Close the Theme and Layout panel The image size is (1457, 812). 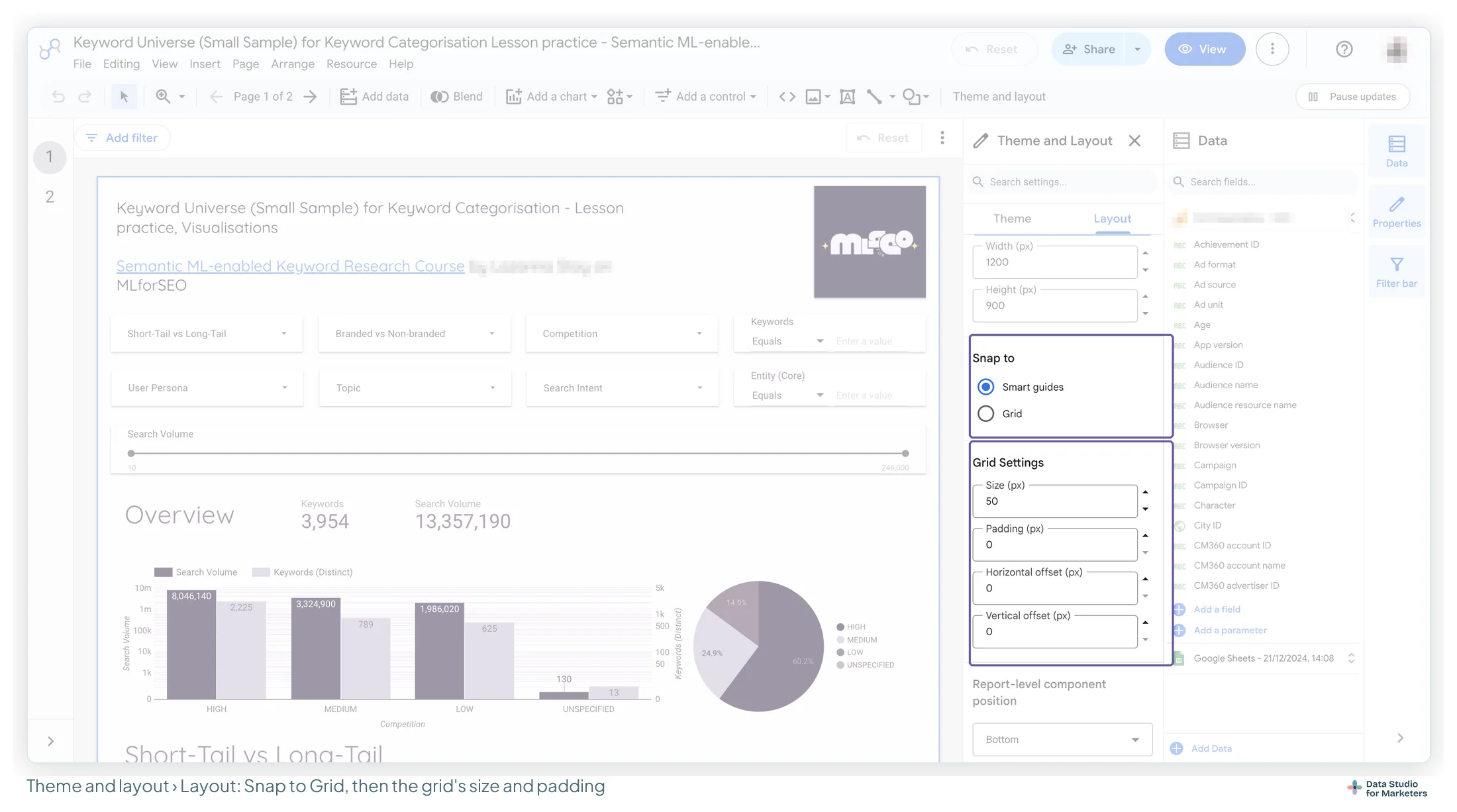pyautogui.click(x=1134, y=140)
